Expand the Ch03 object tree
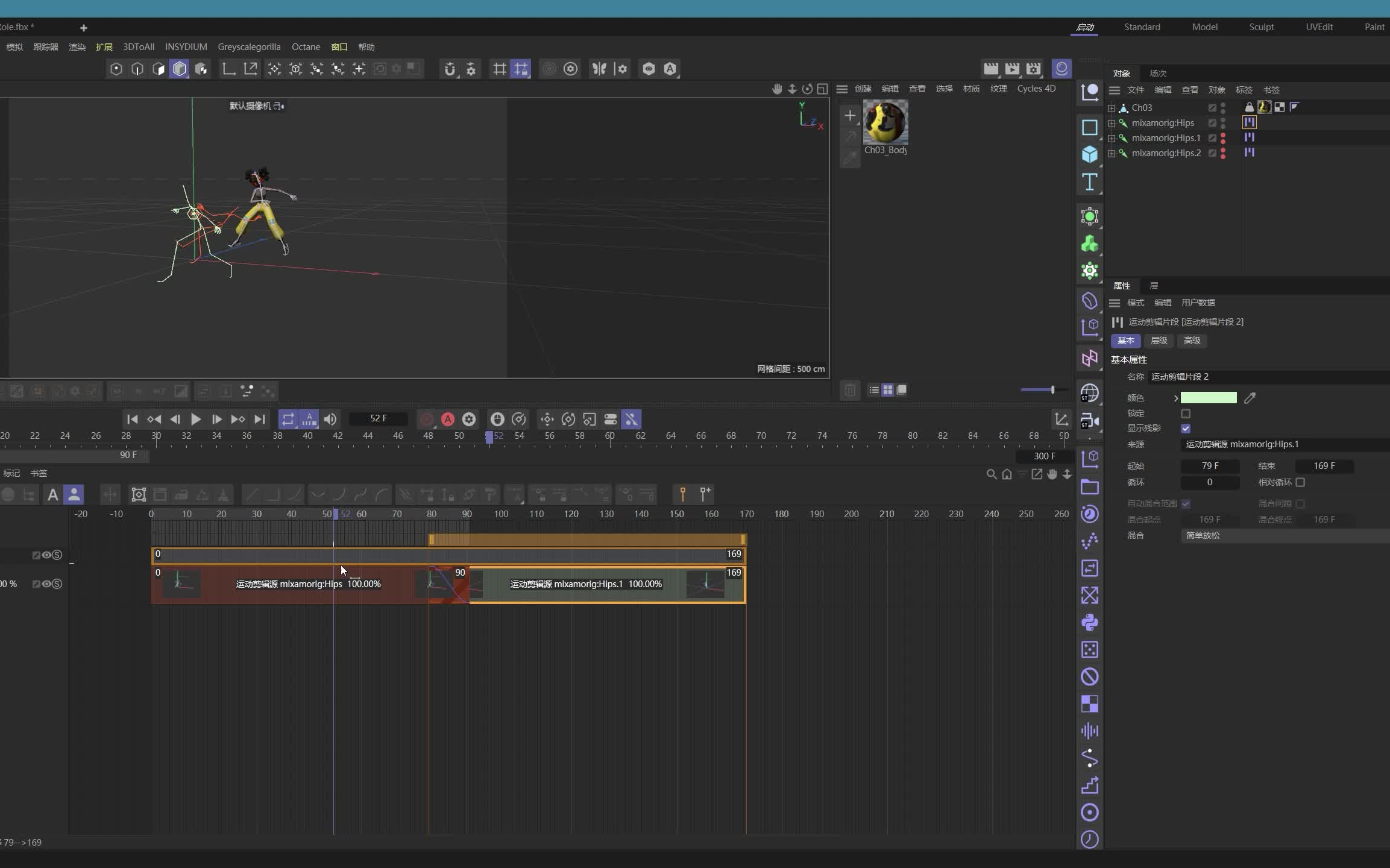Image resolution: width=1390 pixels, height=868 pixels. tap(1112, 108)
